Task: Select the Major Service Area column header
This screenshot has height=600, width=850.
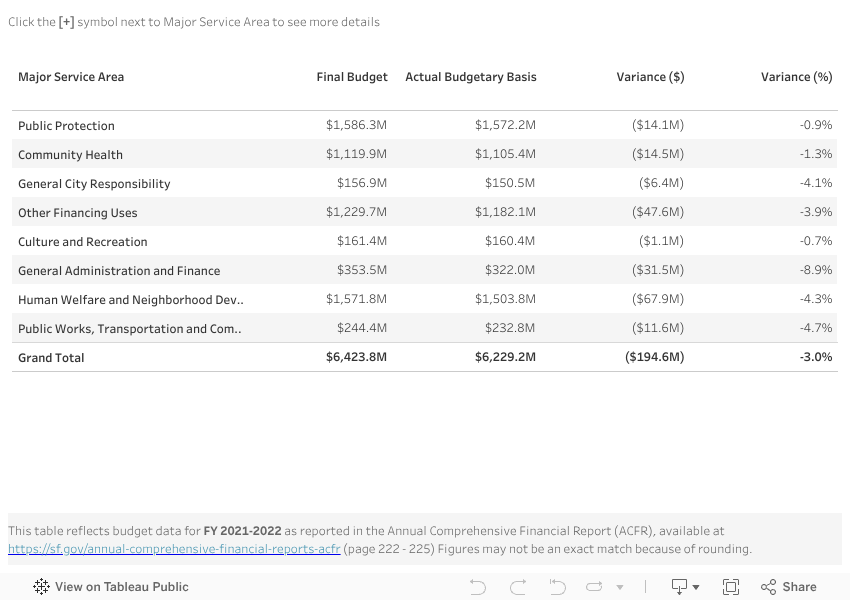Action: 71,77
